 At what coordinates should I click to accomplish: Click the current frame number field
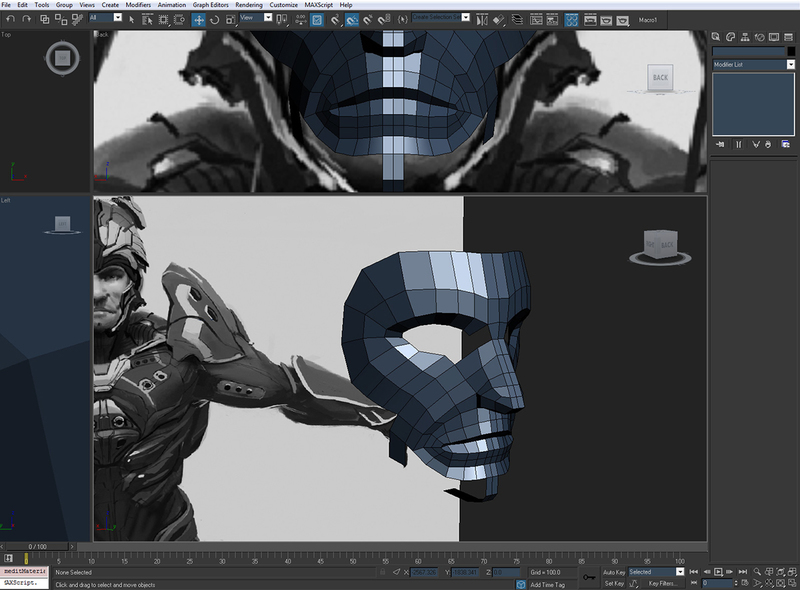pos(717,583)
